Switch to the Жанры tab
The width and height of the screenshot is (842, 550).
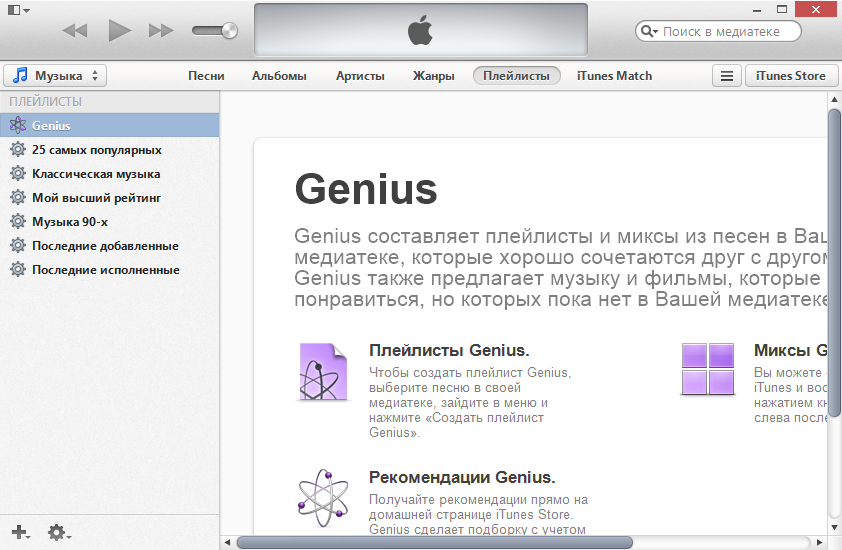pyautogui.click(x=433, y=76)
